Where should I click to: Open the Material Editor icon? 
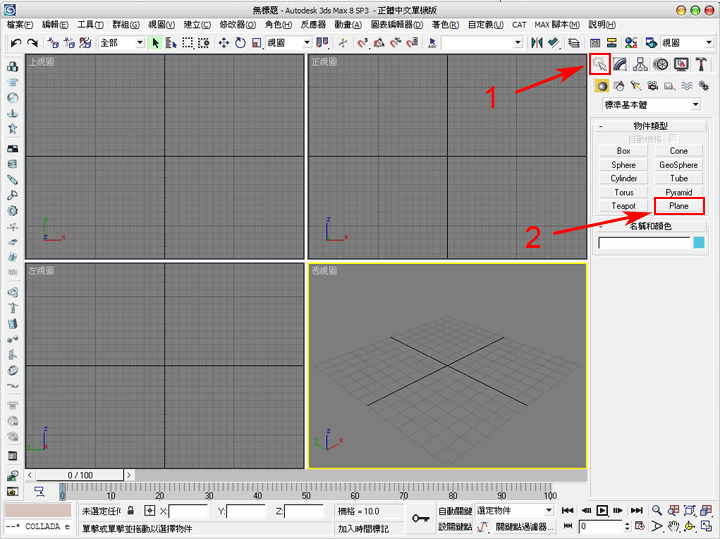point(631,43)
